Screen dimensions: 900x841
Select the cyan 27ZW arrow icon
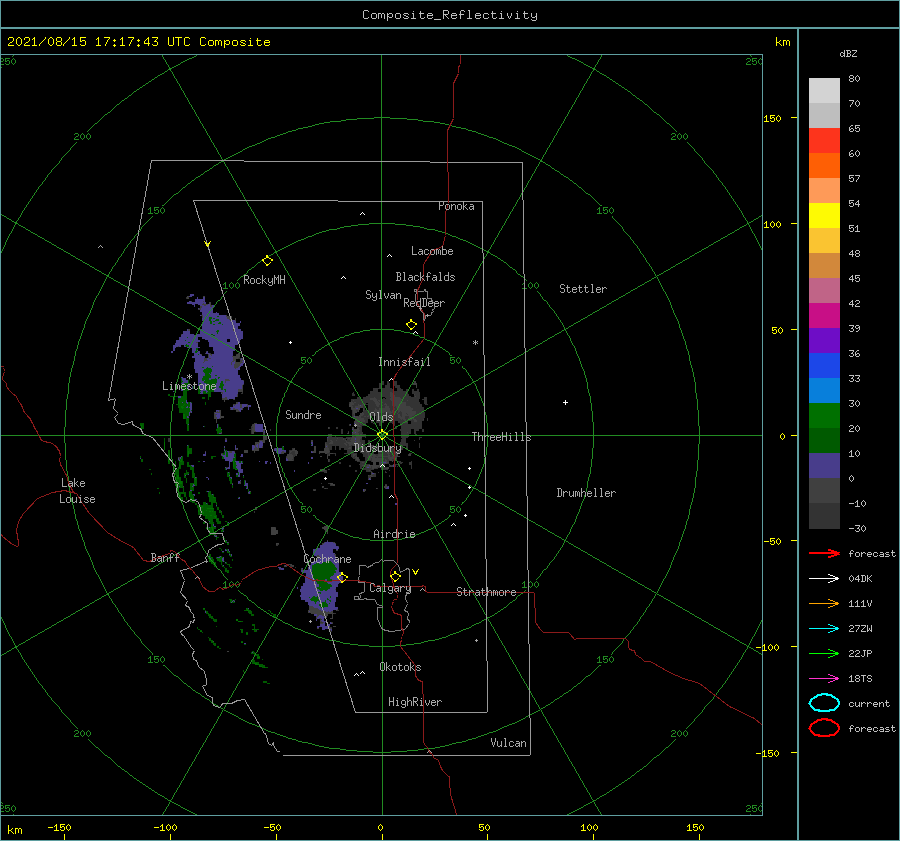[824, 629]
